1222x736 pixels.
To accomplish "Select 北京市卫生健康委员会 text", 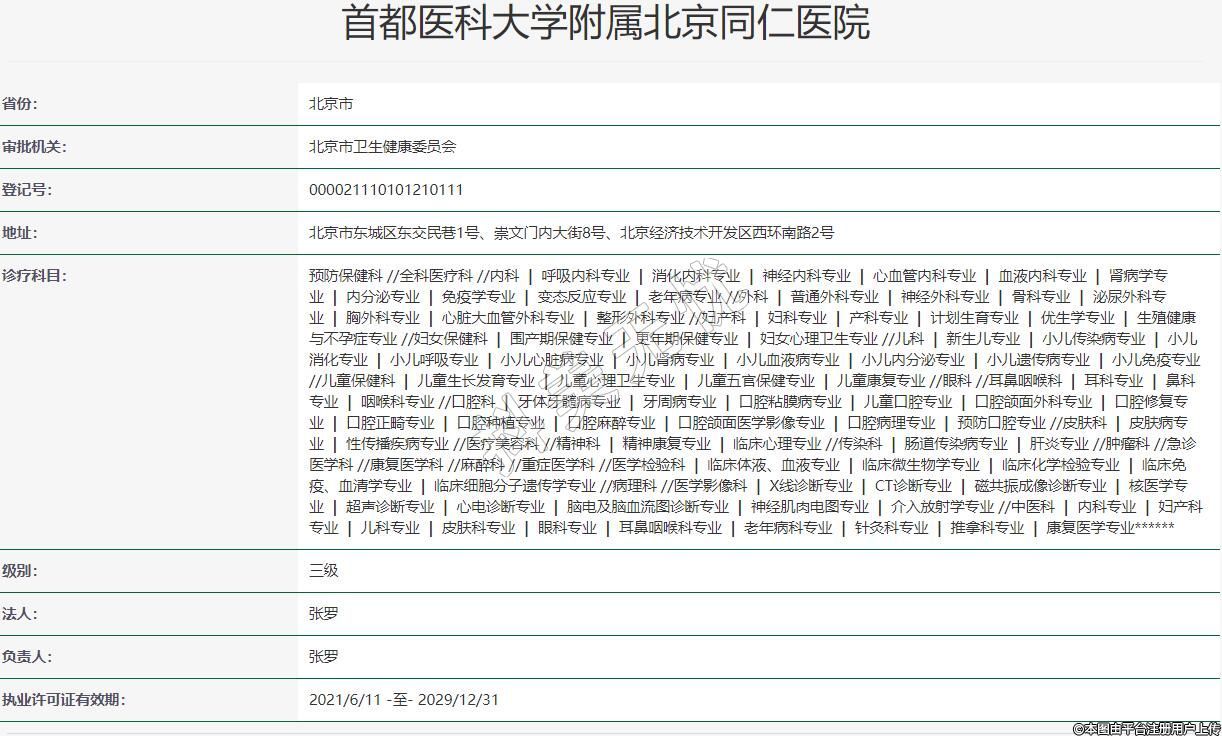I will coord(382,147).
